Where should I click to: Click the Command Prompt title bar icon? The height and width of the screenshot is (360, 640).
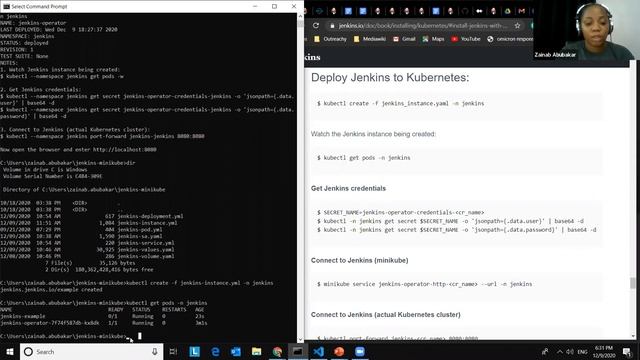tap(6, 6)
